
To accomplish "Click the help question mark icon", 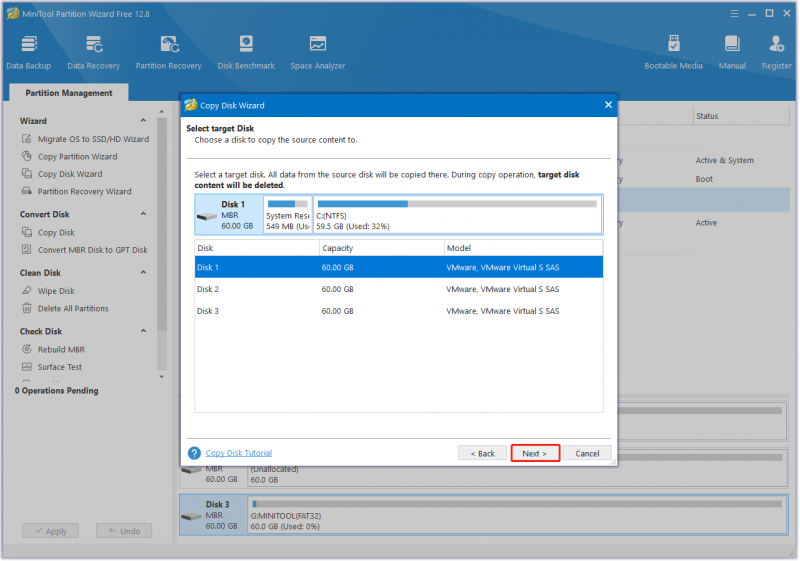I will point(194,453).
